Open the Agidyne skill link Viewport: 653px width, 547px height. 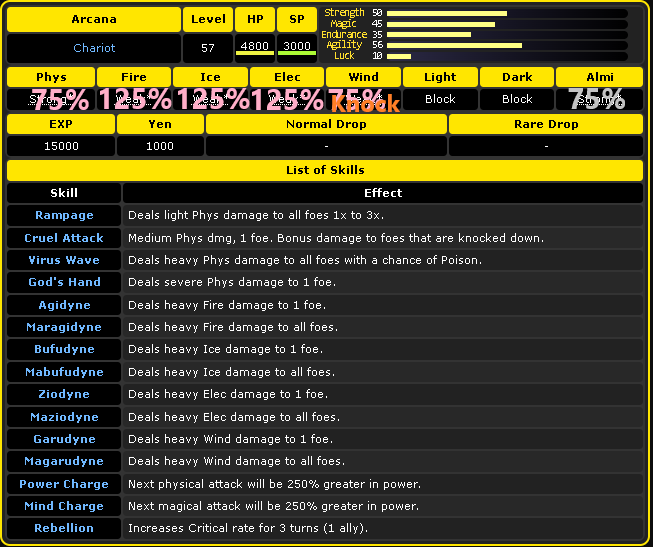tap(64, 305)
